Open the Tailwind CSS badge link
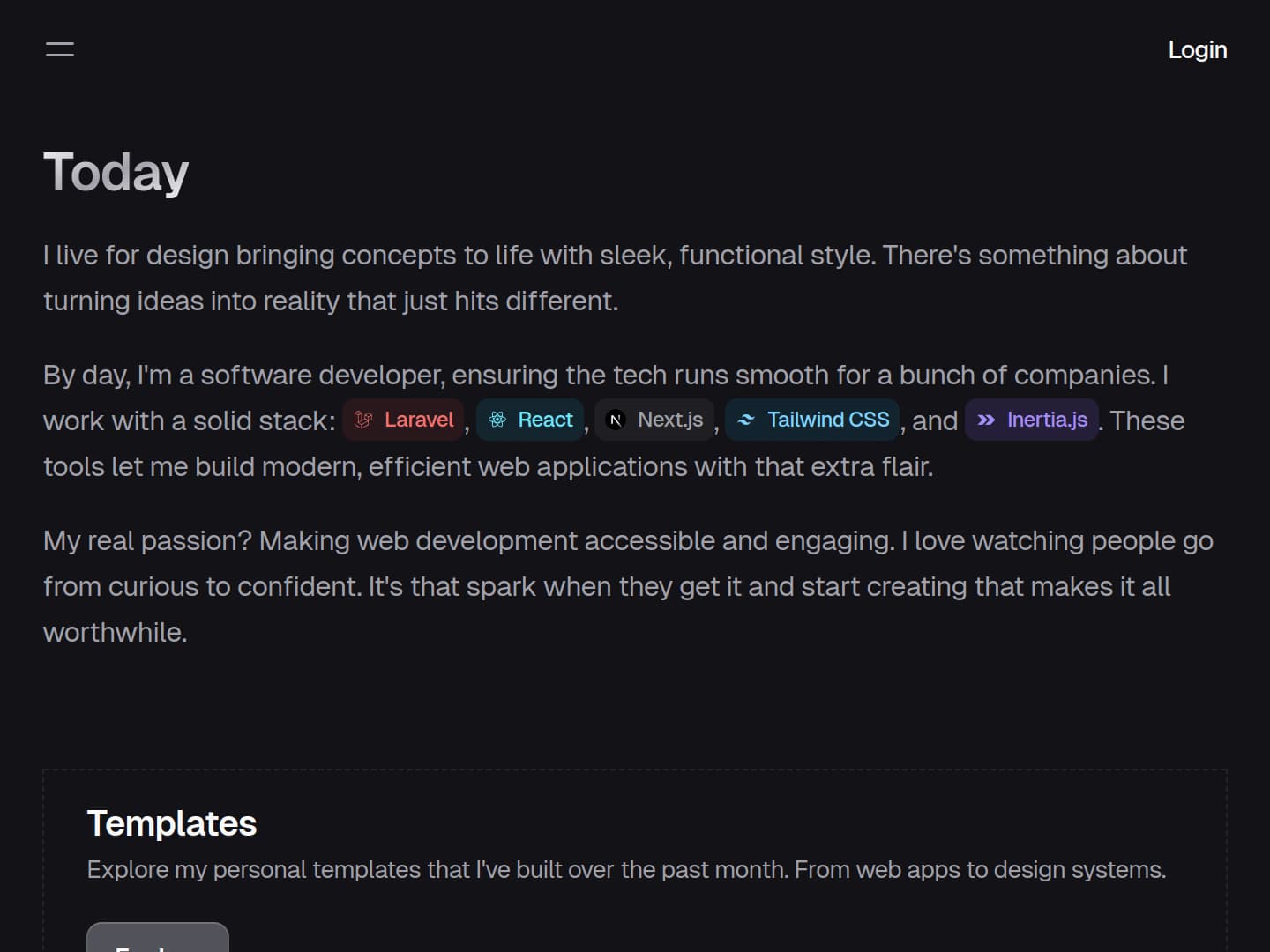 [x=812, y=420]
